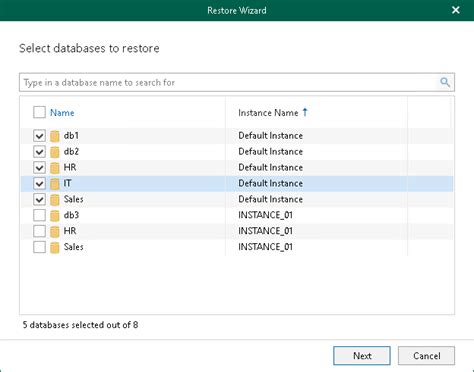Click the db3 database icon
Viewport: 474px width, 372px height.
(55, 216)
